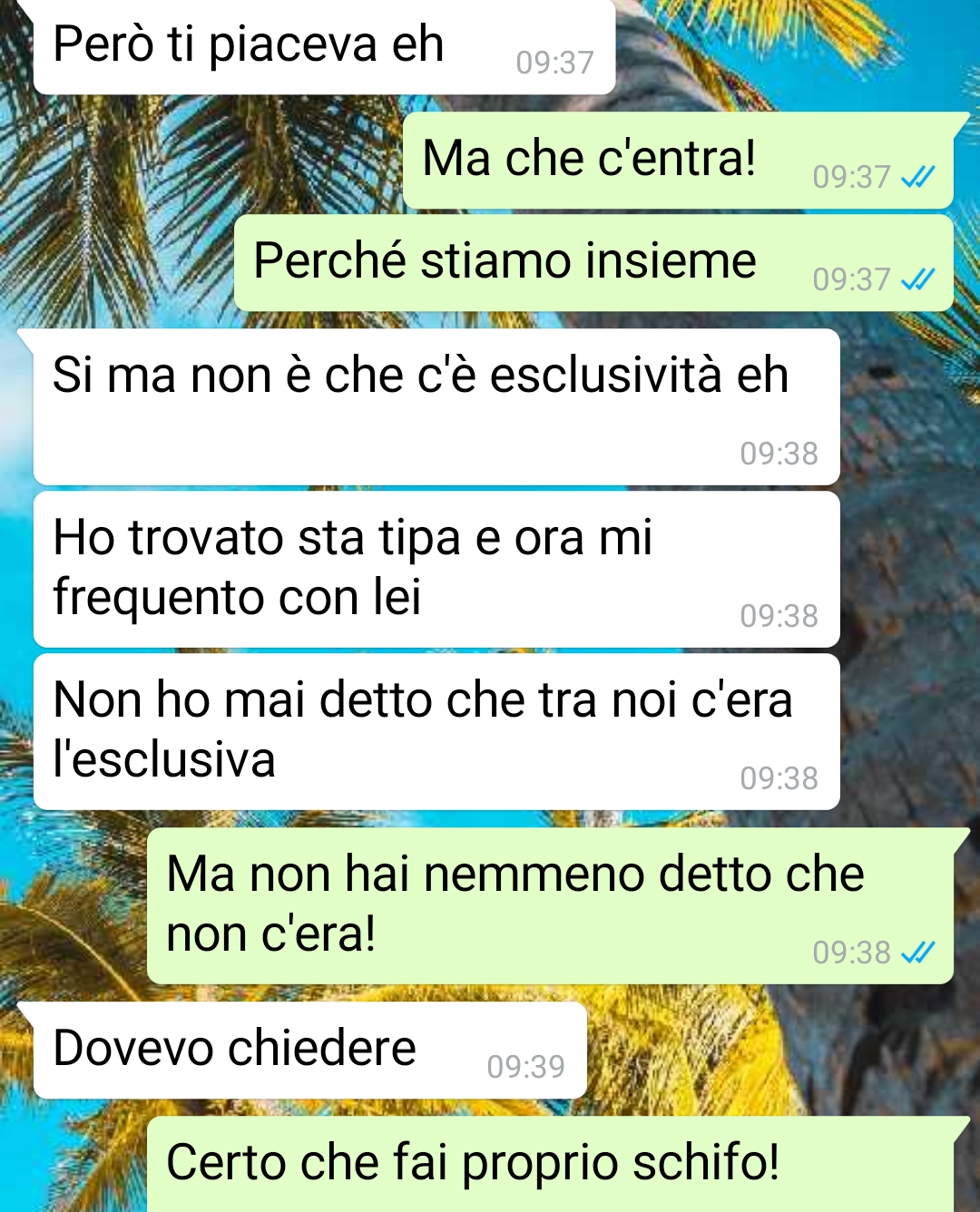Tap 09:37 timestamp of 'Però ti piaceva eh'

(x=554, y=63)
